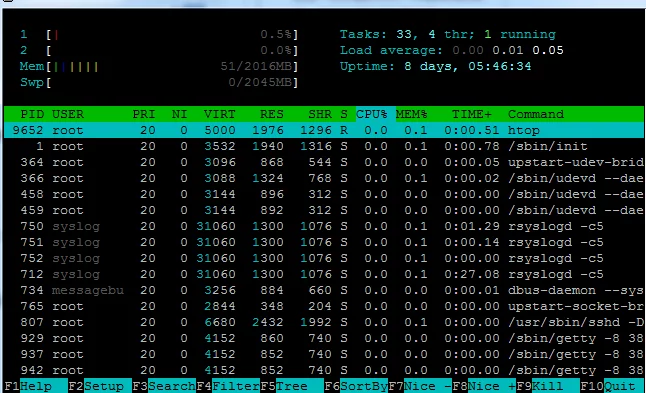Select the upstart-udev-brid process row, PID 364
The image size is (646, 393).
(324, 162)
